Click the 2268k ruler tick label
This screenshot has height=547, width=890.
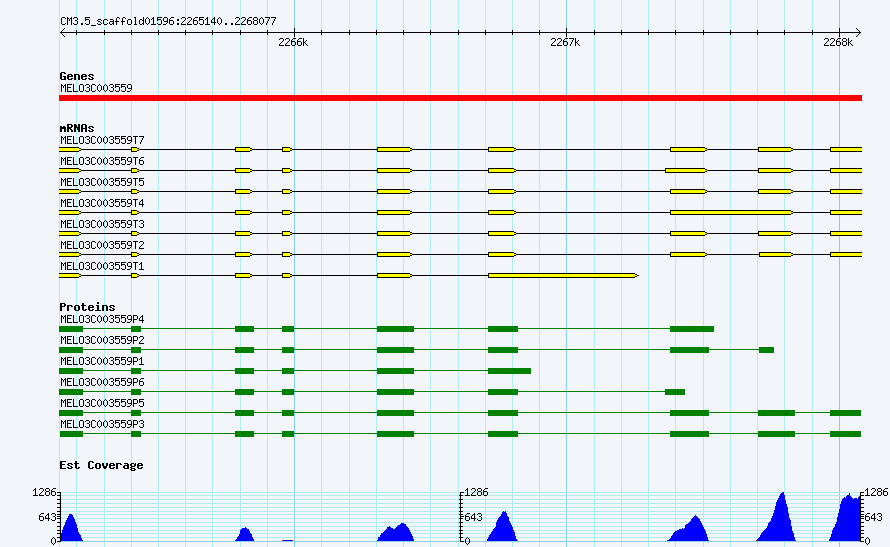click(x=838, y=43)
